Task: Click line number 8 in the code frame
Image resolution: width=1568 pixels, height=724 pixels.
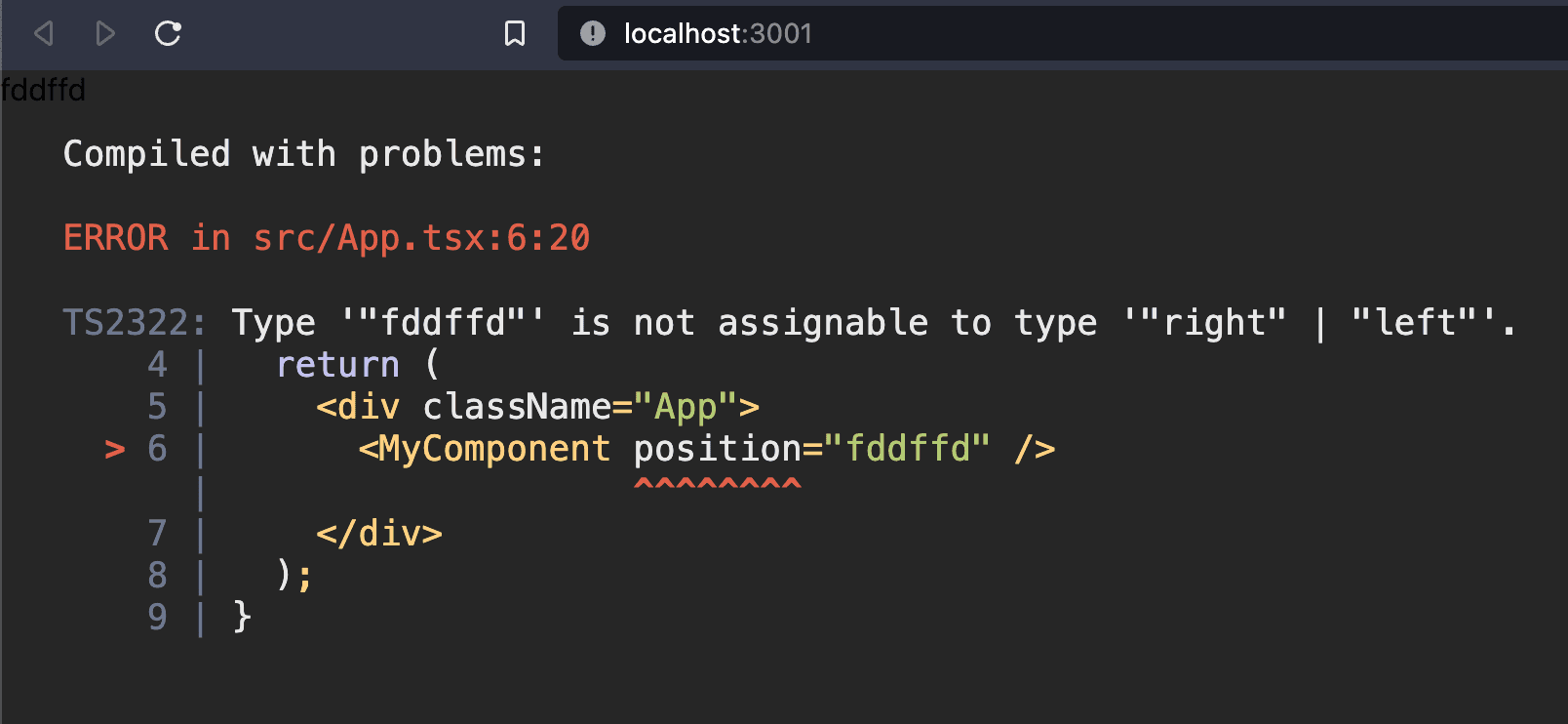Action: click(157, 576)
